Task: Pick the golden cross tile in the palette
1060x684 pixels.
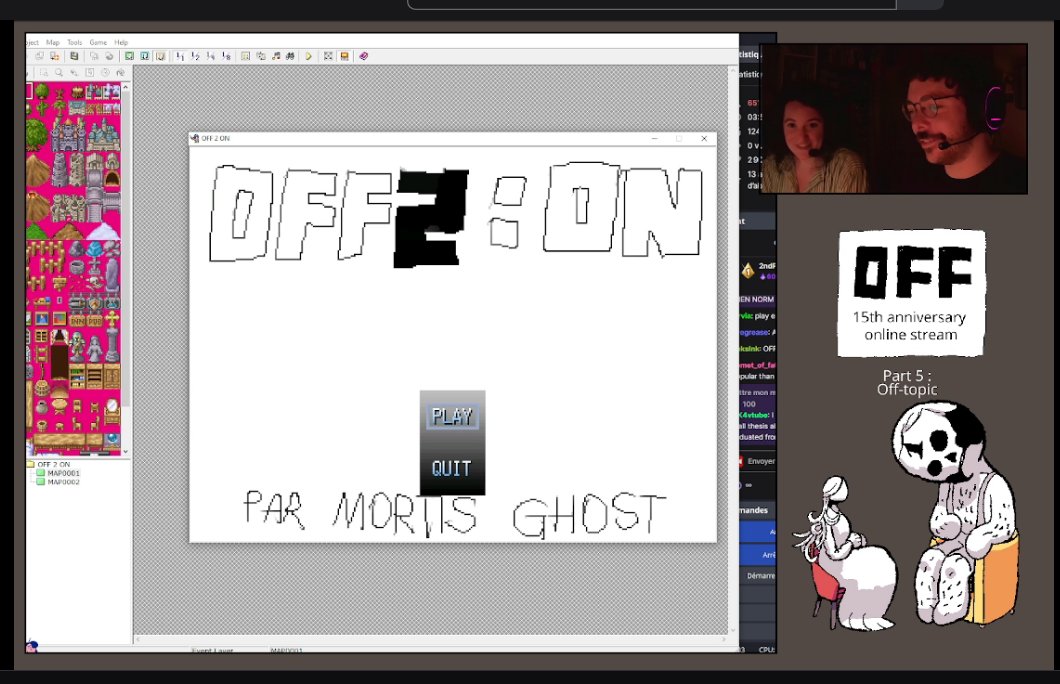Action: (x=112, y=319)
